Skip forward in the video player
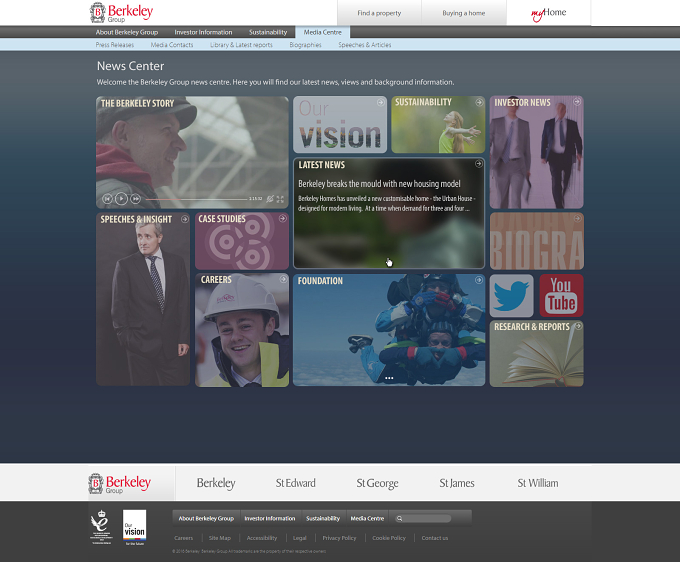This screenshot has height=562, width=680. (x=136, y=199)
